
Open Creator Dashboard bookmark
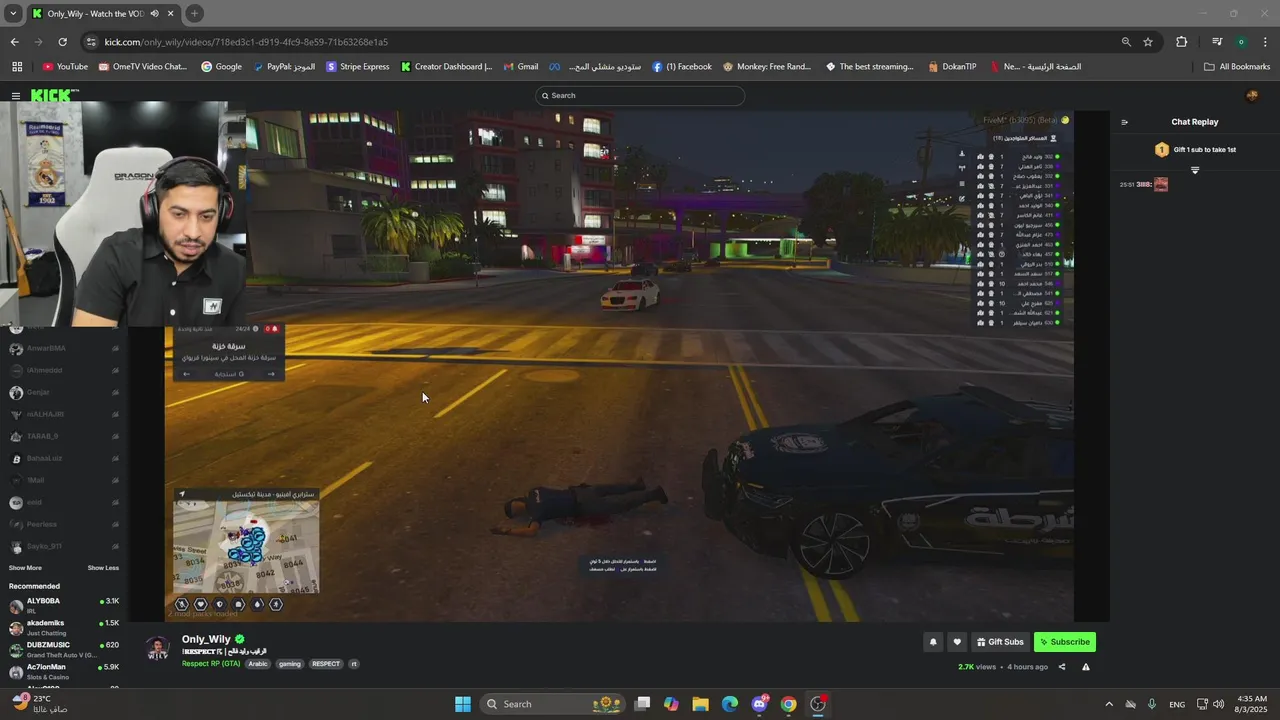tap(446, 67)
